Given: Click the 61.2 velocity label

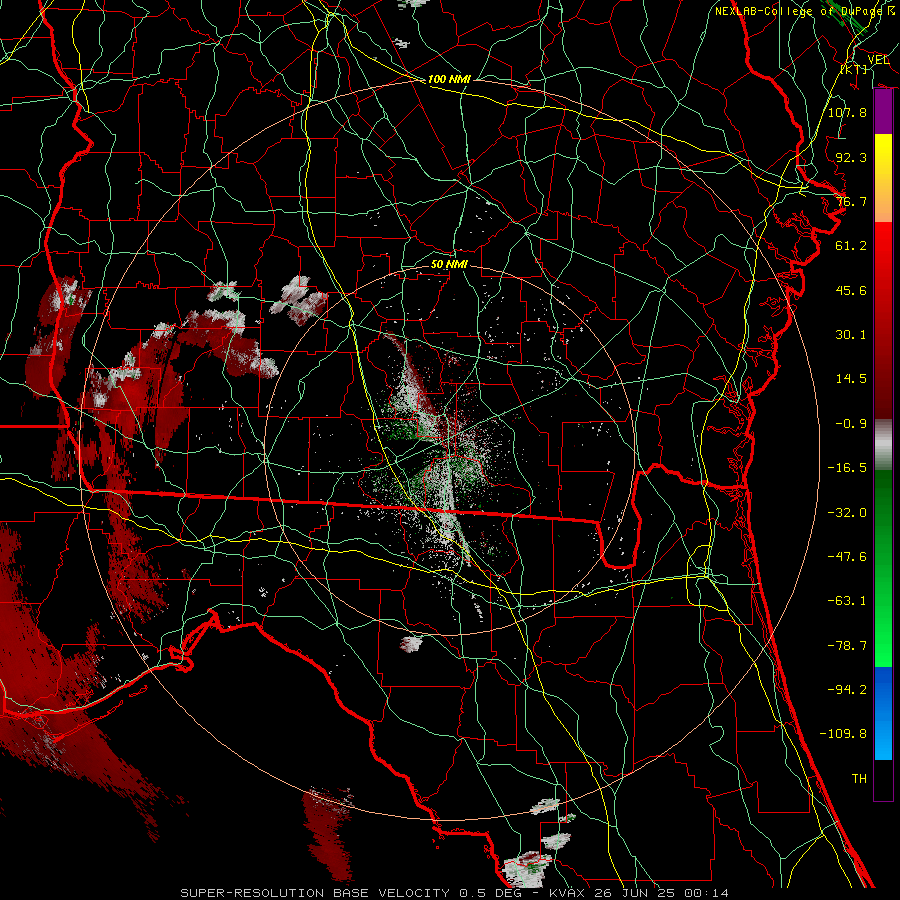Looking at the screenshot, I should [851, 246].
